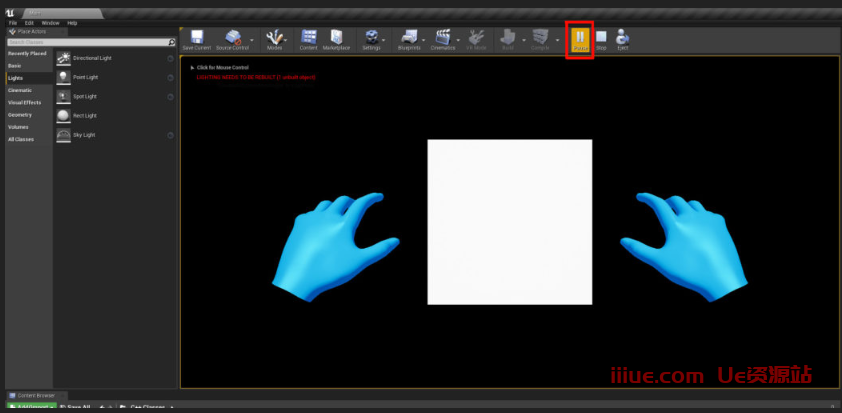Click the Modes toolbar icon

click(274, 38)
